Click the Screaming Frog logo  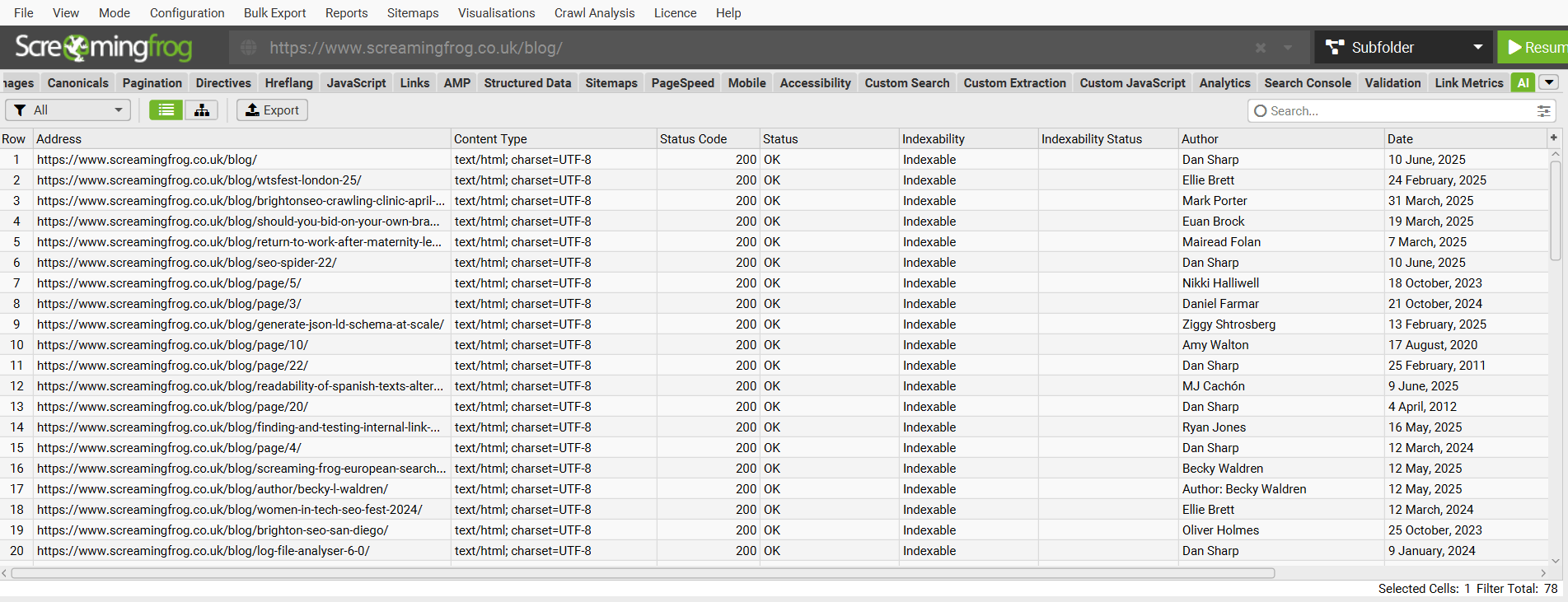[104, 48]
